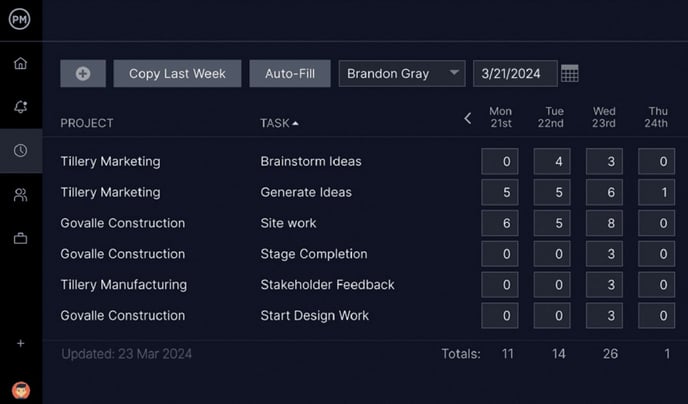Click the Wednesday total of 26

(610, 354)
